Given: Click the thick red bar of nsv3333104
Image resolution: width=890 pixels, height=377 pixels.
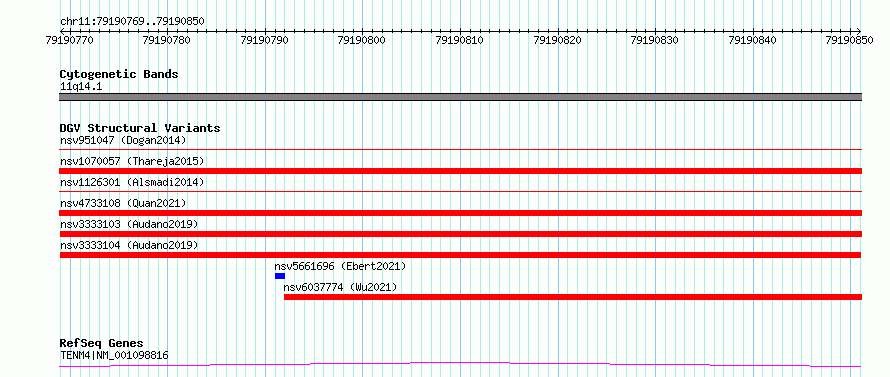Looking at the screenshot, I should [x=460, y=255].
